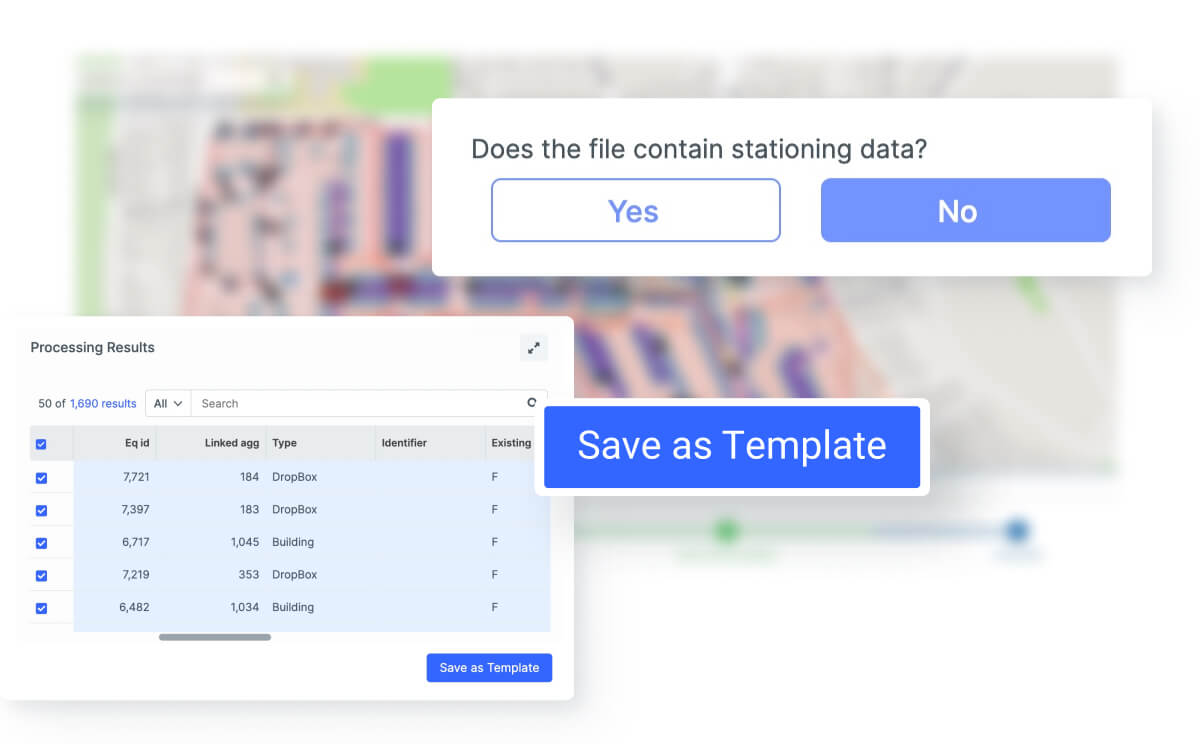Expand the Processing Results panel to fullscreen

(x=533, y=347)
